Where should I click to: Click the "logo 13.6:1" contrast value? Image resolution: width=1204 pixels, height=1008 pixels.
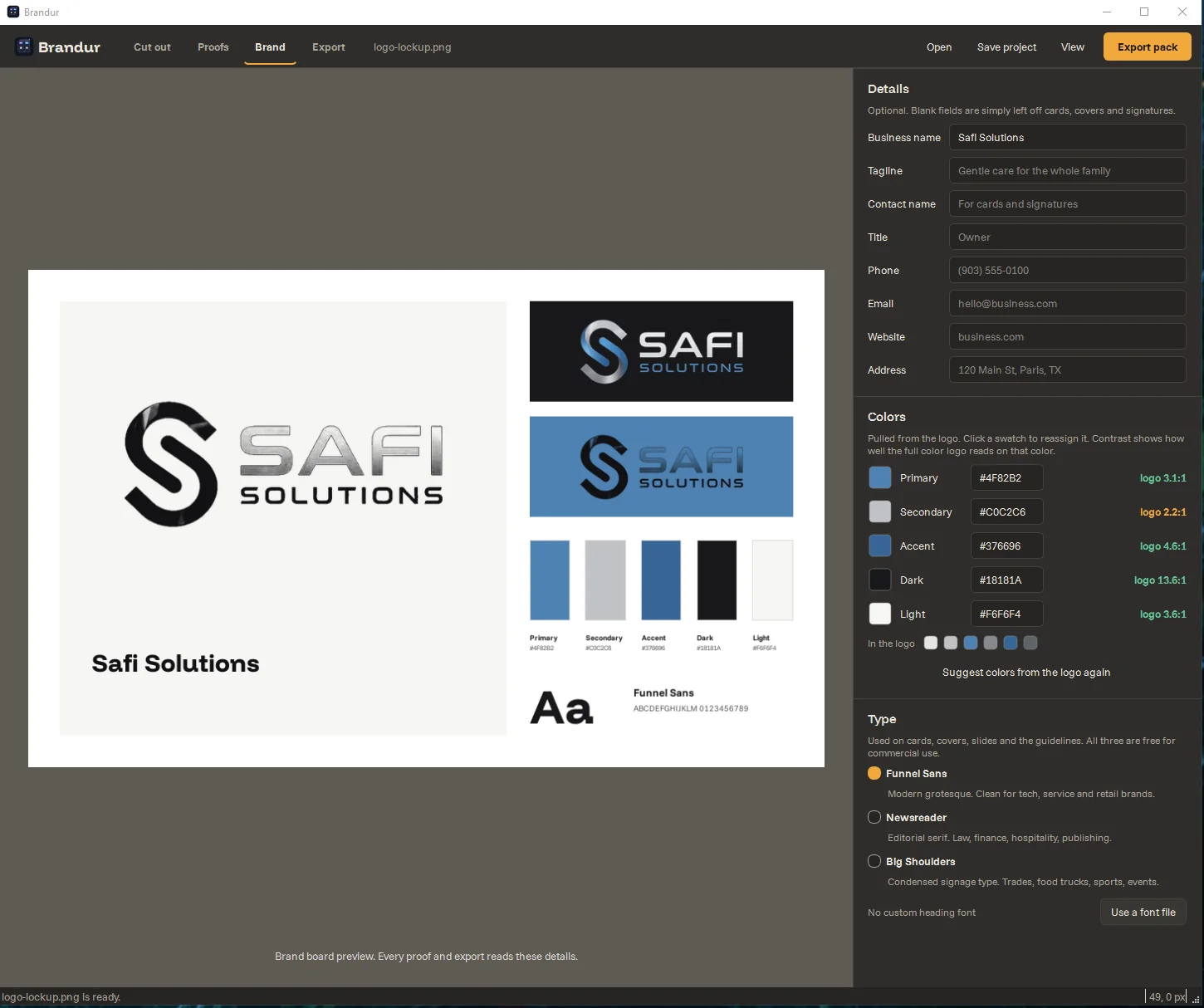point(1160,580)
